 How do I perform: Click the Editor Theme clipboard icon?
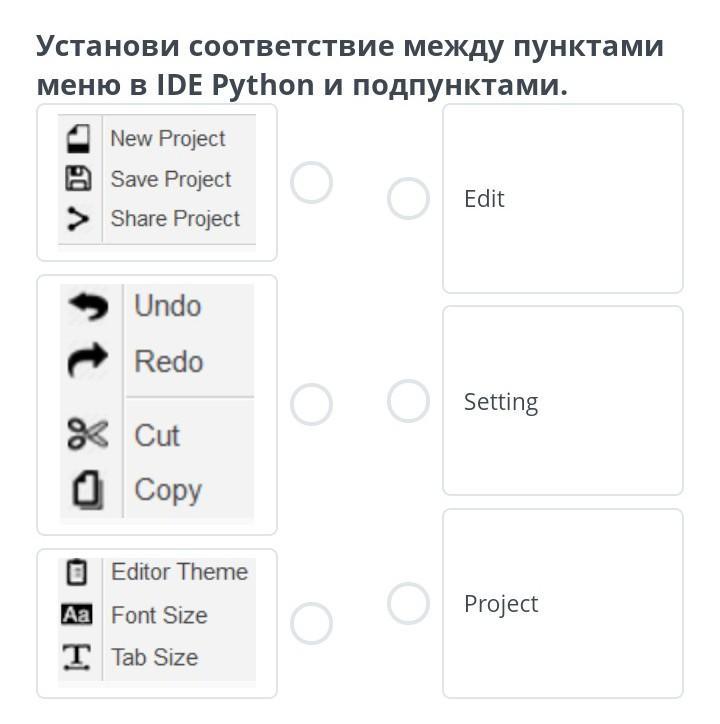tap(77, 573)
